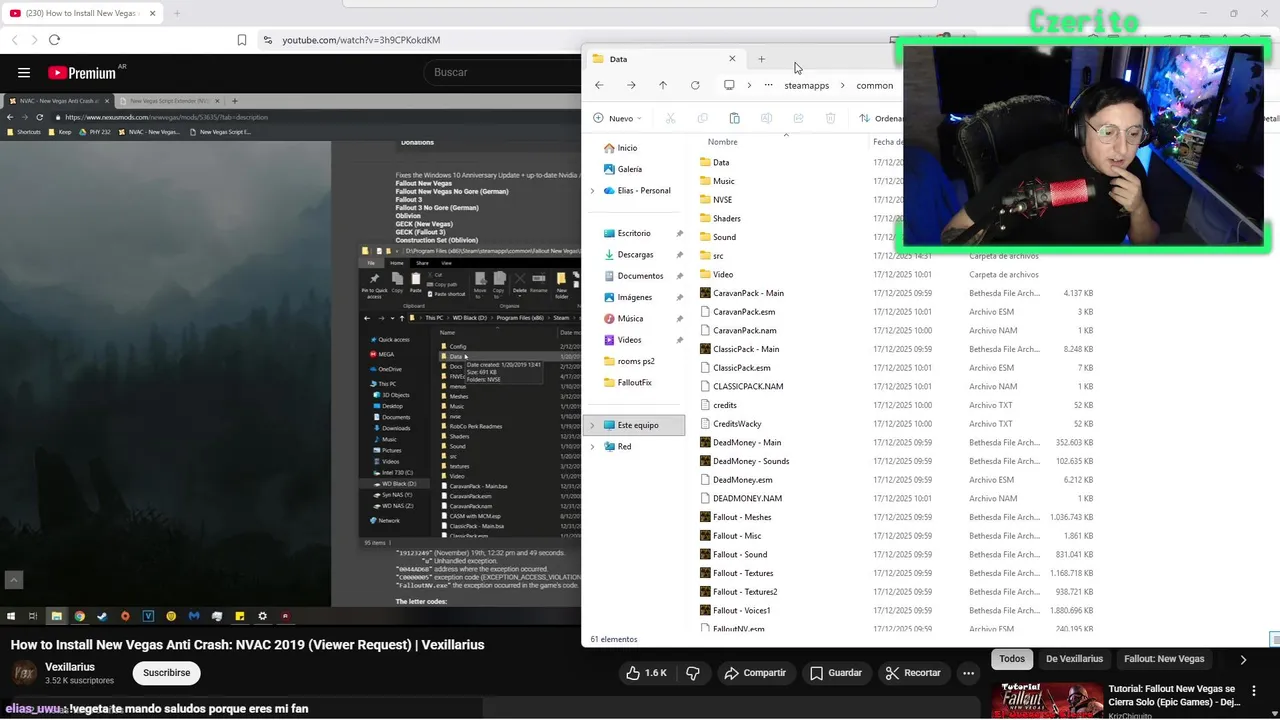The width and height of the screenshot is (1280, 720).
Task: Click the YouTube Buscar search field
Action: click(x=505, y=72)
